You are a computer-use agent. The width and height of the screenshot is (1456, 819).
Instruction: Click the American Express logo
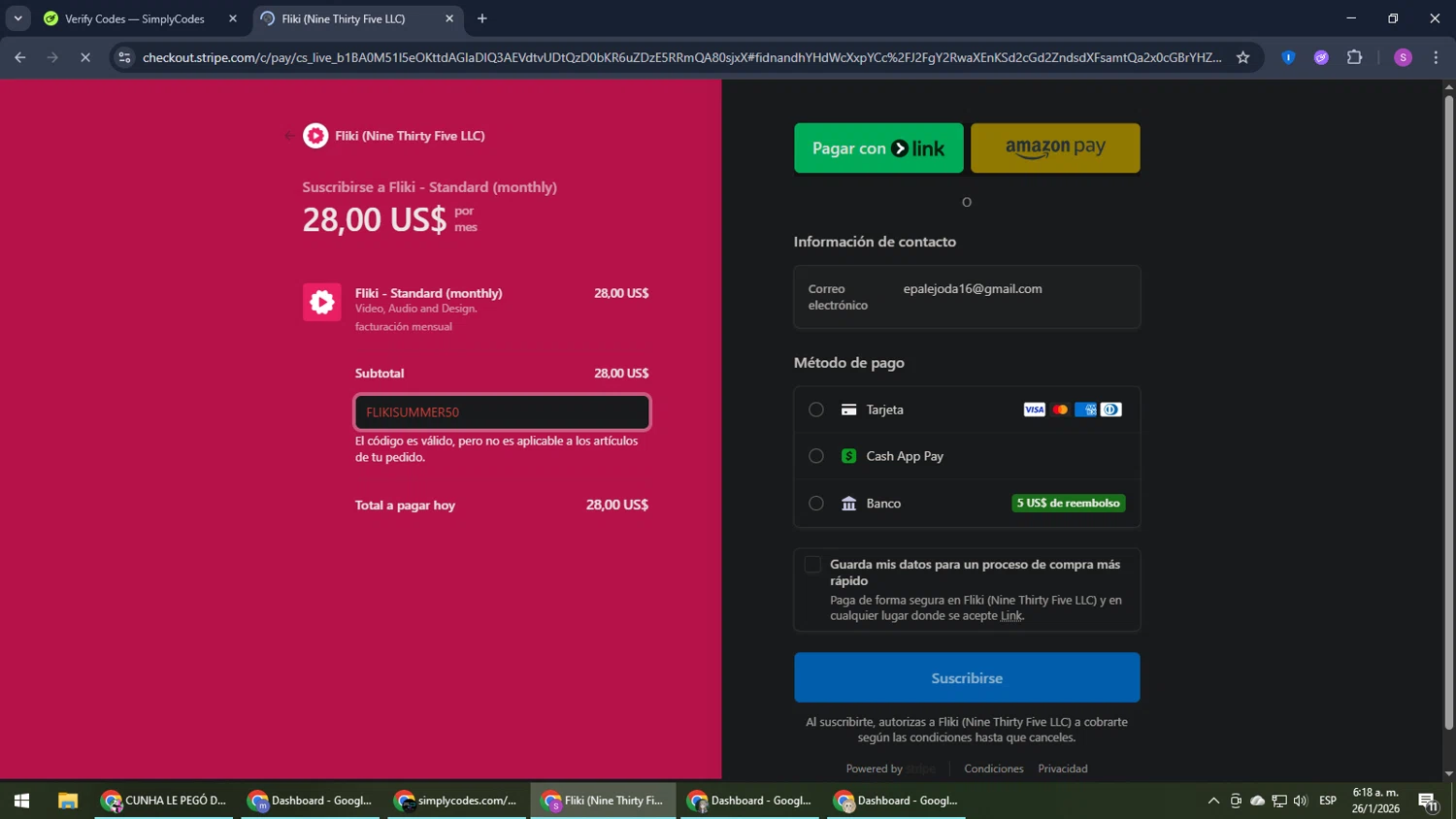[x=1085, y=409]
